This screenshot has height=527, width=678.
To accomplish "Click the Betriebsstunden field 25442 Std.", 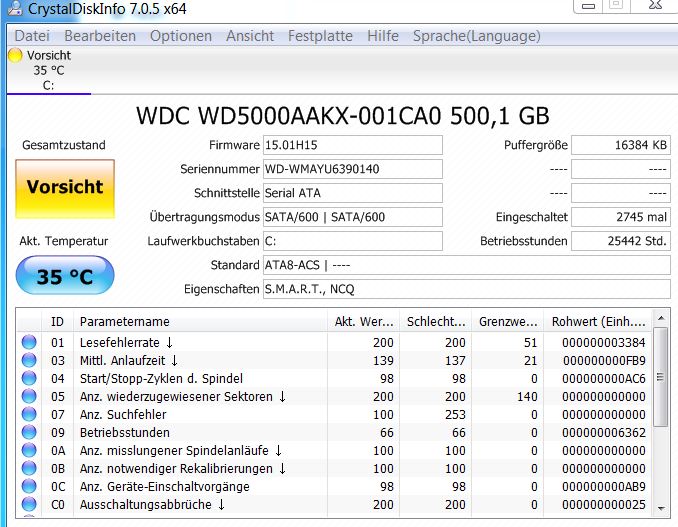I will [621, 241].
